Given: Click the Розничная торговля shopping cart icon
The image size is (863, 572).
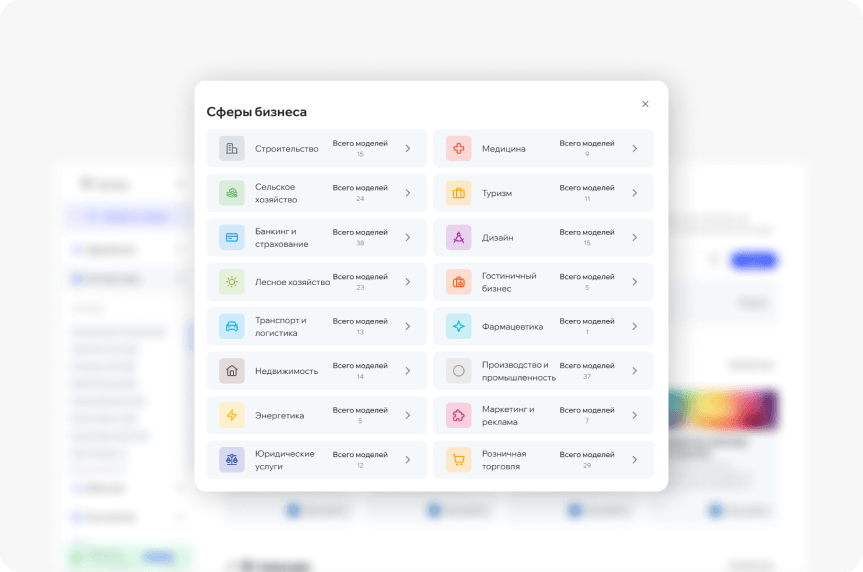Looking at the screenshot, I should [459, 460].
